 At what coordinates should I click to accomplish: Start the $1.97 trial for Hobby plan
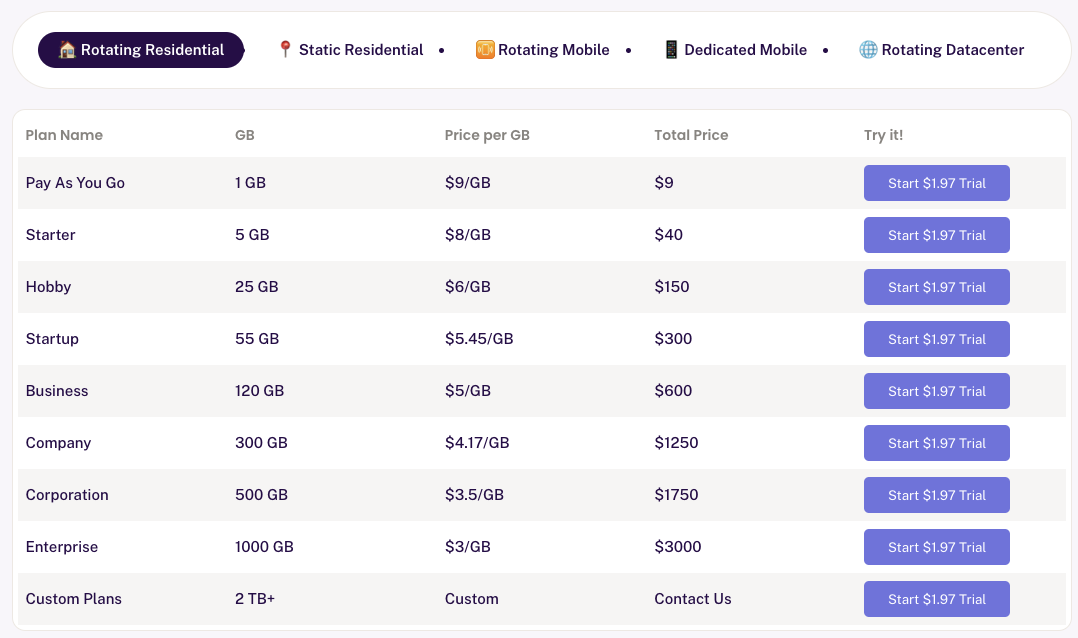pyautogui.click(x=936, y=287)
